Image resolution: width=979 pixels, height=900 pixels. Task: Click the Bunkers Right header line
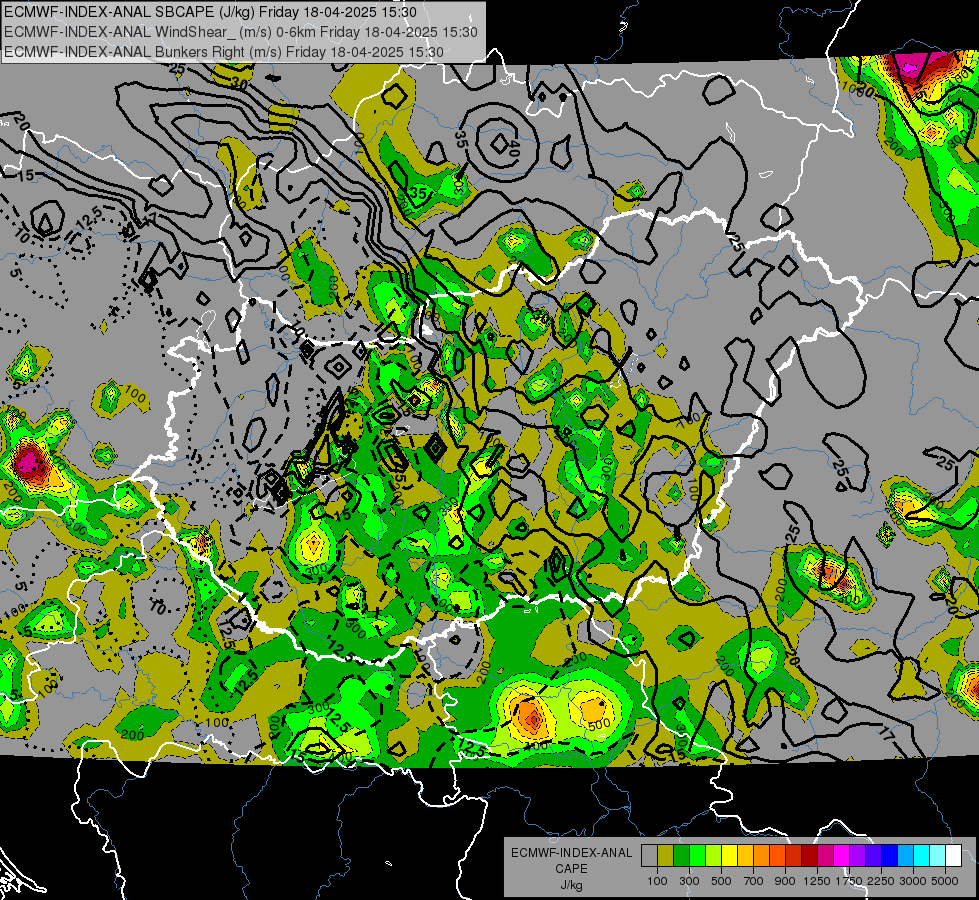(x=224, y=52)
